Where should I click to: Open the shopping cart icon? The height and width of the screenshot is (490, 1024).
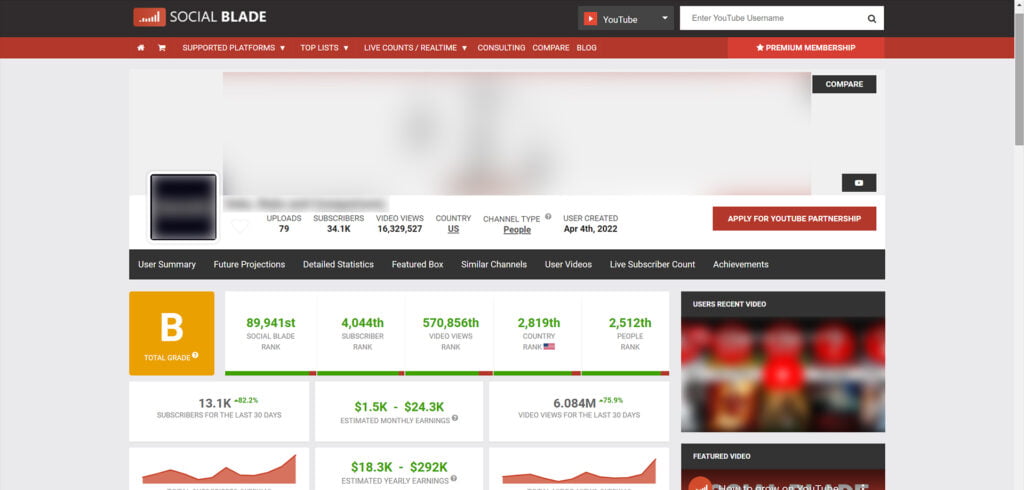pyautogui.click(x=161, y=47)
